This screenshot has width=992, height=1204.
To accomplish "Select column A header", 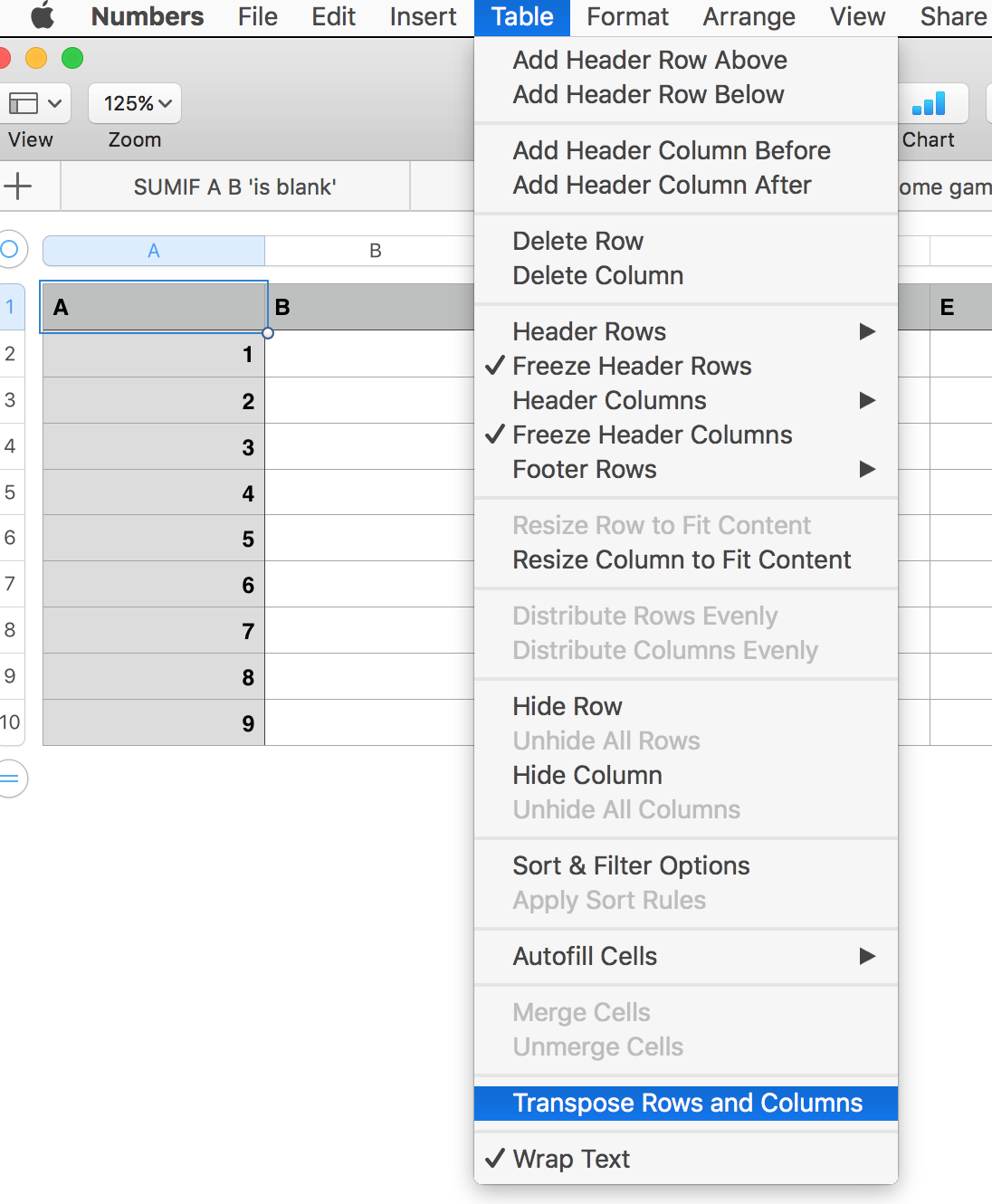I will [154, 251].
